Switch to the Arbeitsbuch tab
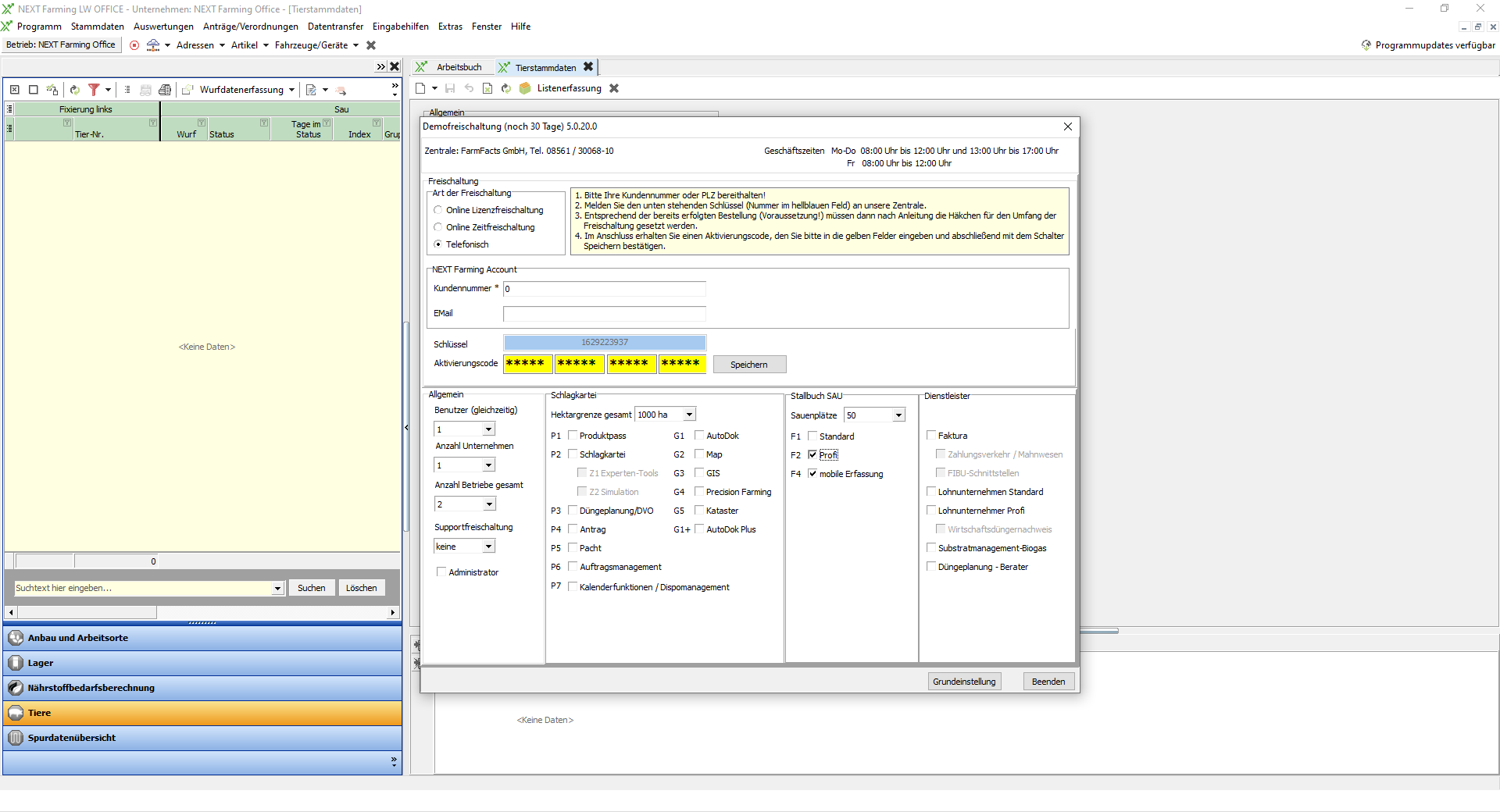 point(459,67)
